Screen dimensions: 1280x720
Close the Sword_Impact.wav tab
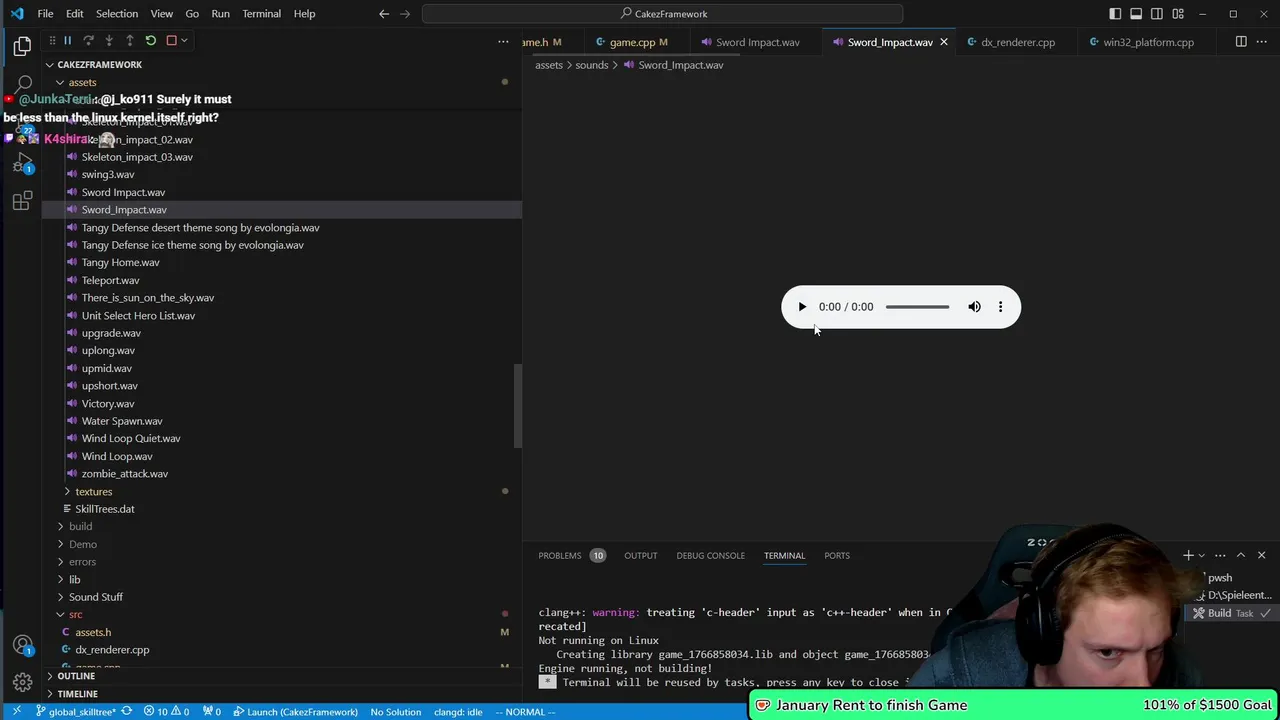click(x=943, y=42)
